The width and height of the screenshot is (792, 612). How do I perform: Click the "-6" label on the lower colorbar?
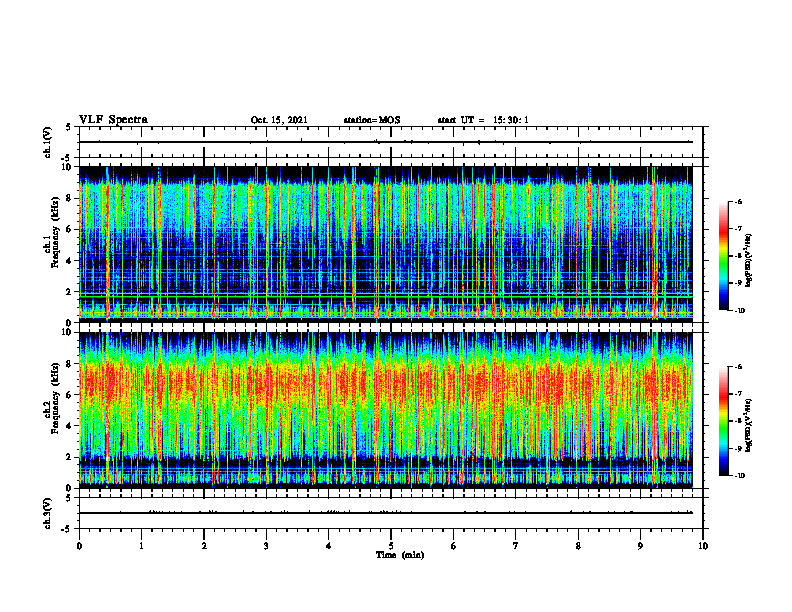(738, 367)
